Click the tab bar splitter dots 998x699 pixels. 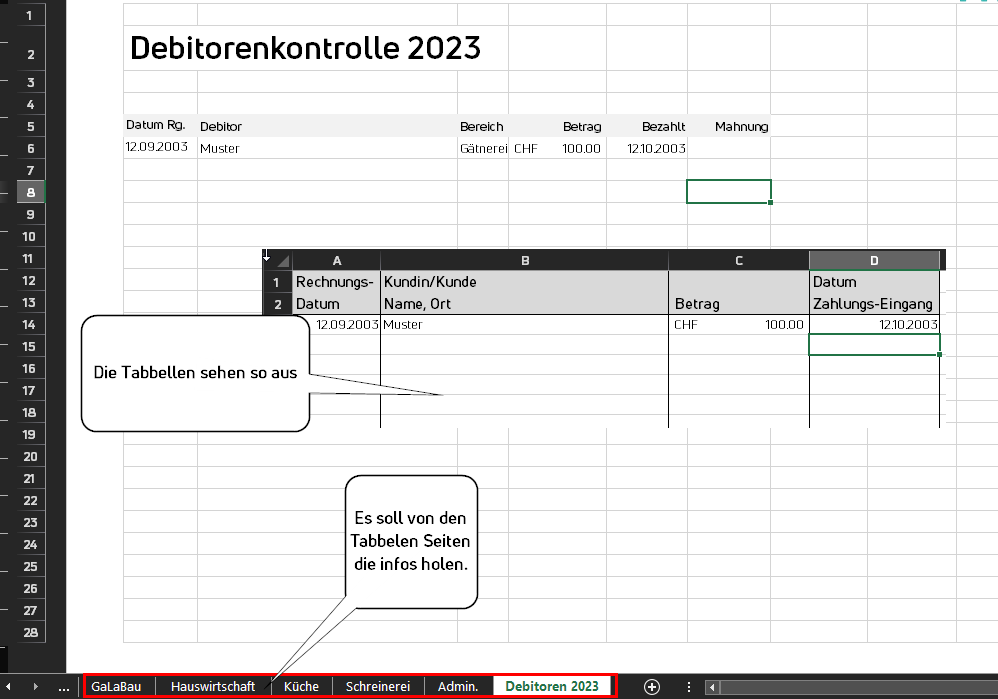689,687
